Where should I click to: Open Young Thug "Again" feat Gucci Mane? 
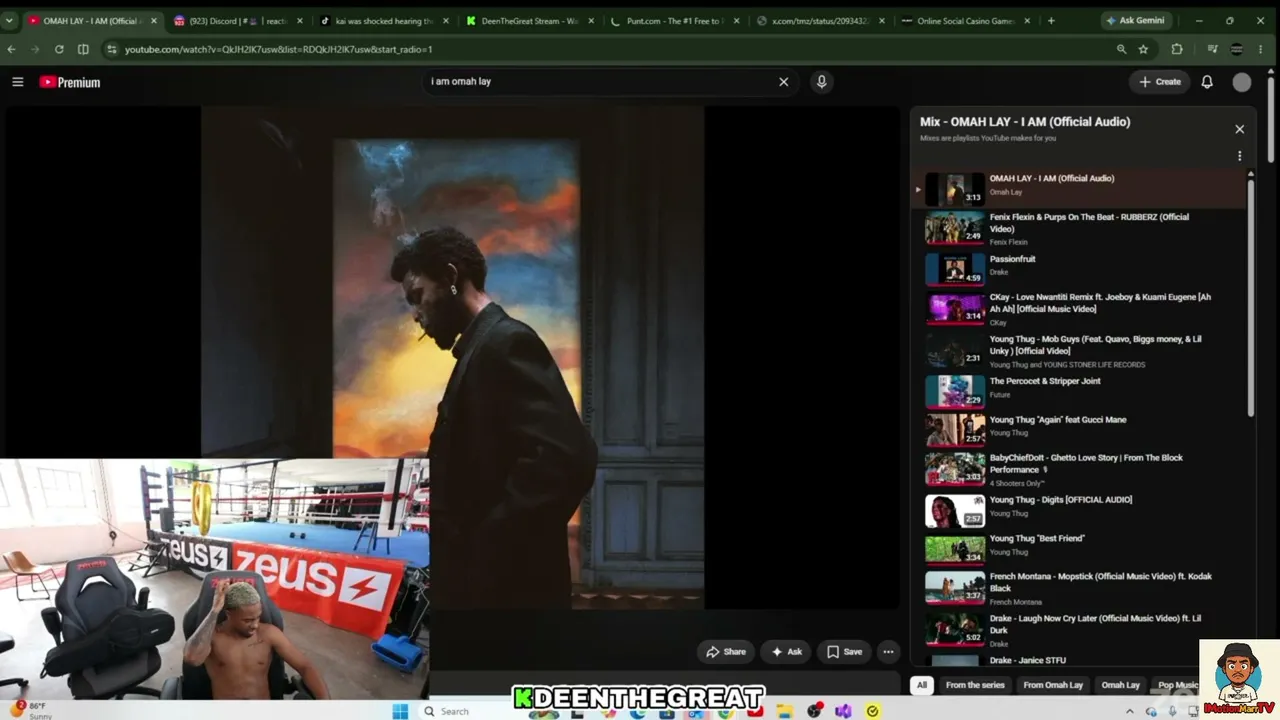tap(1058, 420)
